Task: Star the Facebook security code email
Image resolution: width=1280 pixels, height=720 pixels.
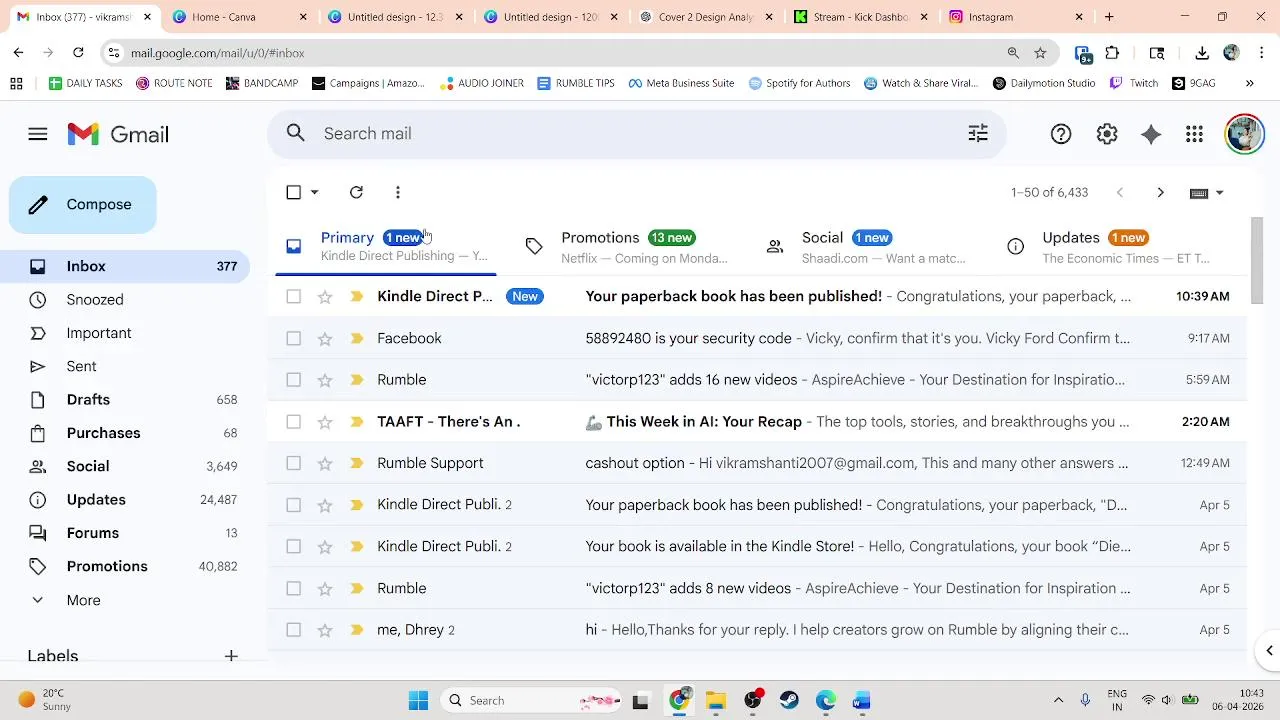Action: (325, 338)
